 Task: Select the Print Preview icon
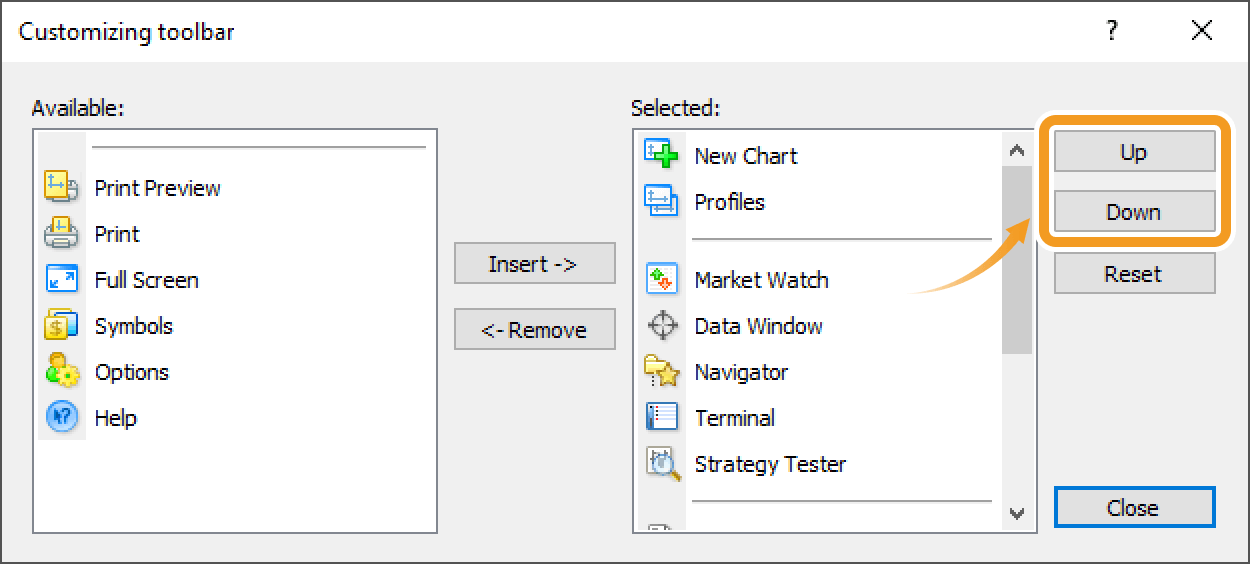pos(62,187)
